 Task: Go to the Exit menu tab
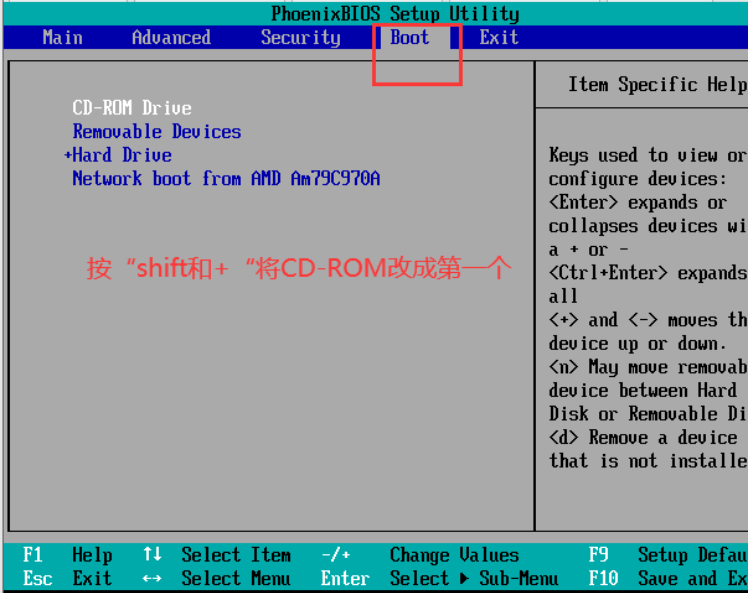pos(499,37)
